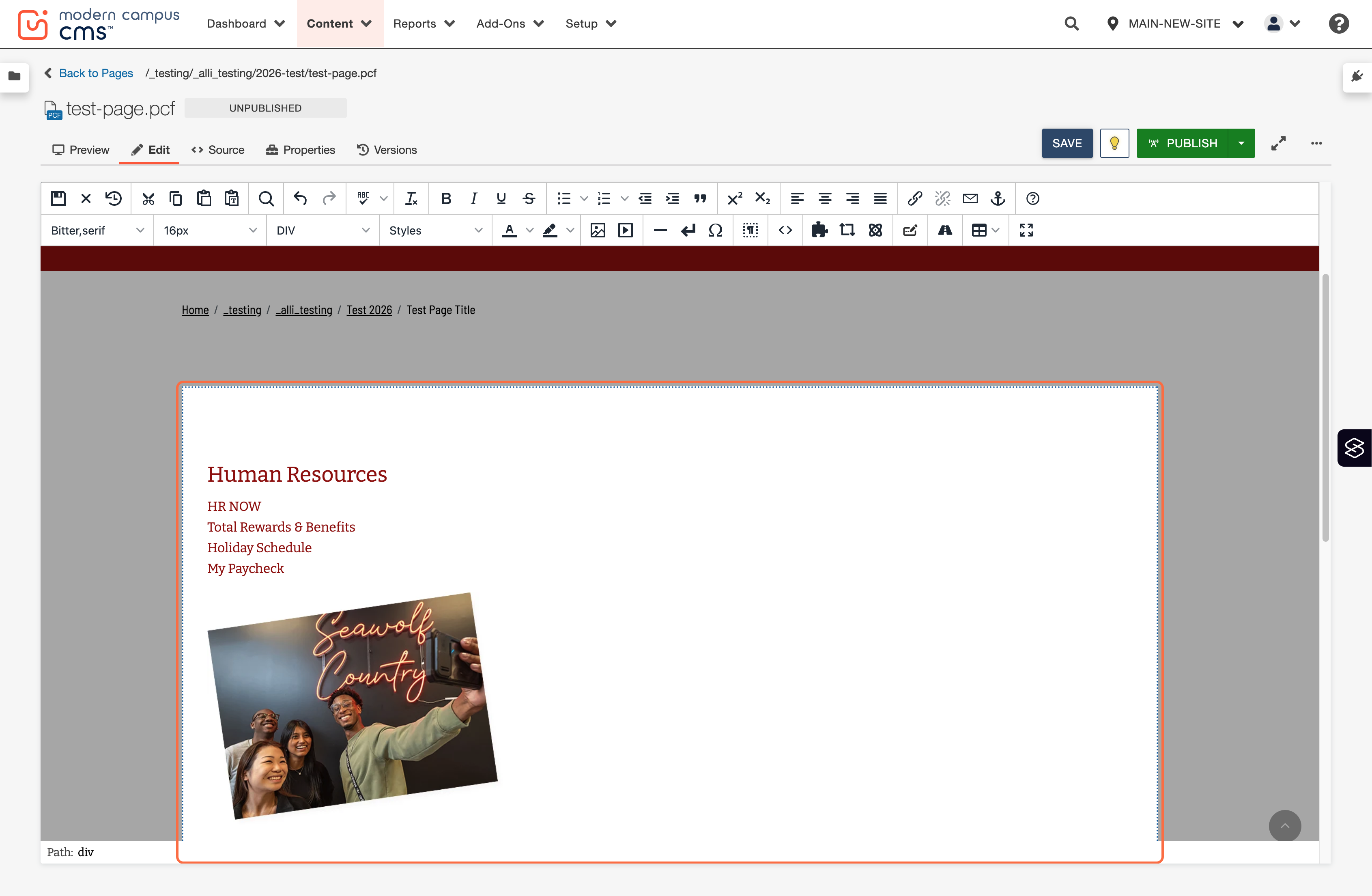
Task: Open source code editor angle brackets icon
Action: pos(785,230)
